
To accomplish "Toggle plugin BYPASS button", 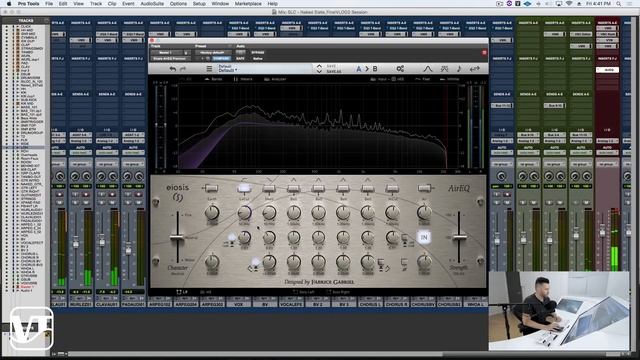I will (x=258, y=52).
